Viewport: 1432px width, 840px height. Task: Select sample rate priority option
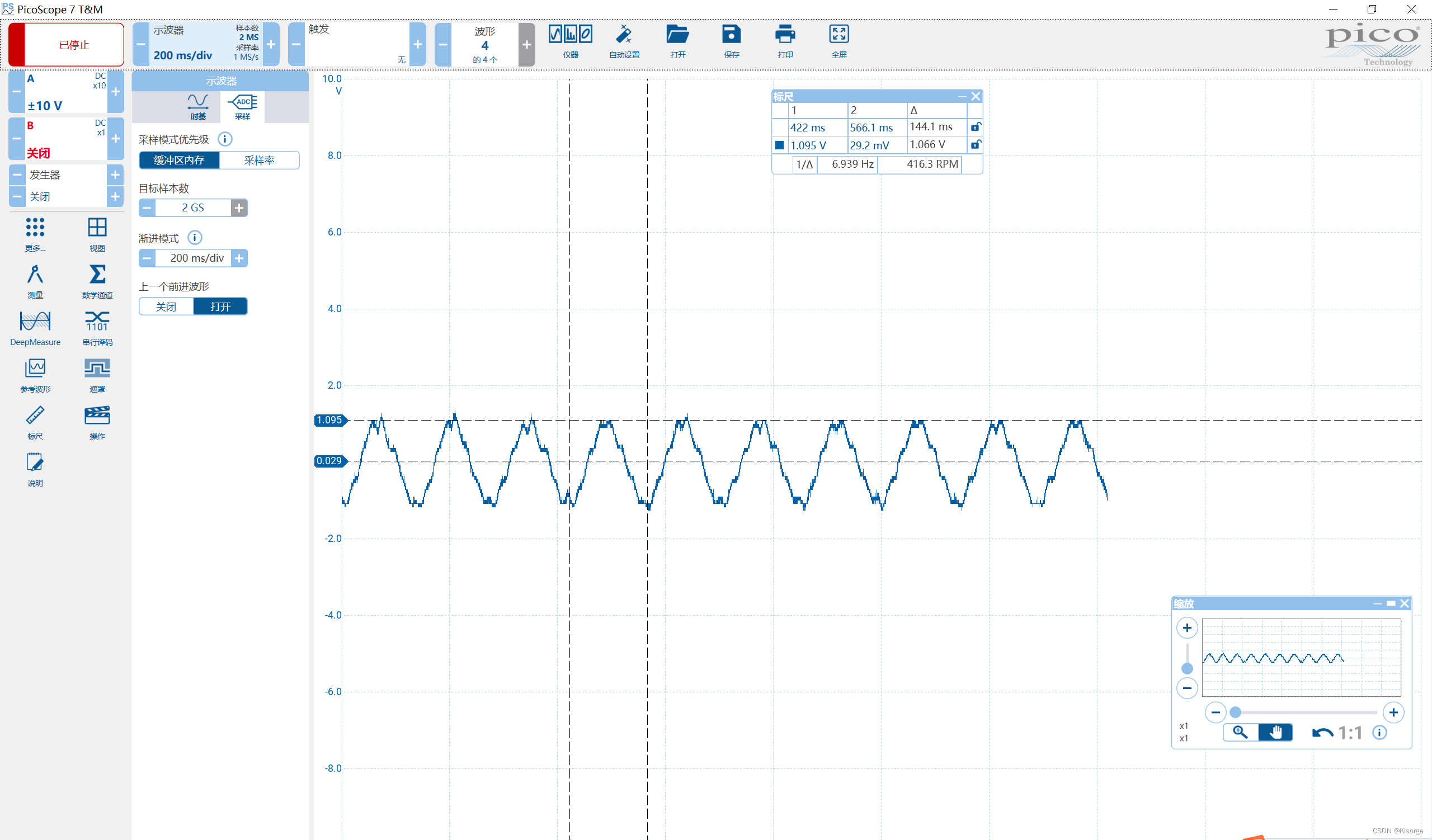coord(259,160)
